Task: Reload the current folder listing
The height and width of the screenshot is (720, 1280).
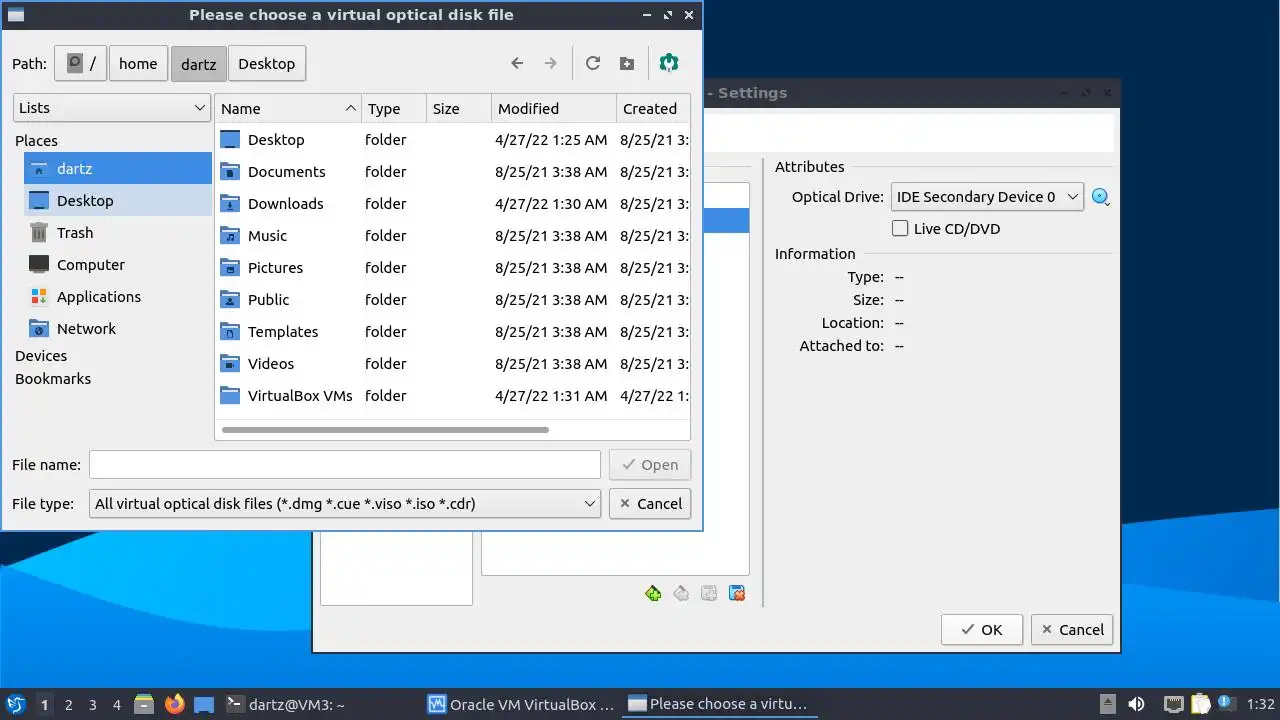Action: (x=593, y=63)
